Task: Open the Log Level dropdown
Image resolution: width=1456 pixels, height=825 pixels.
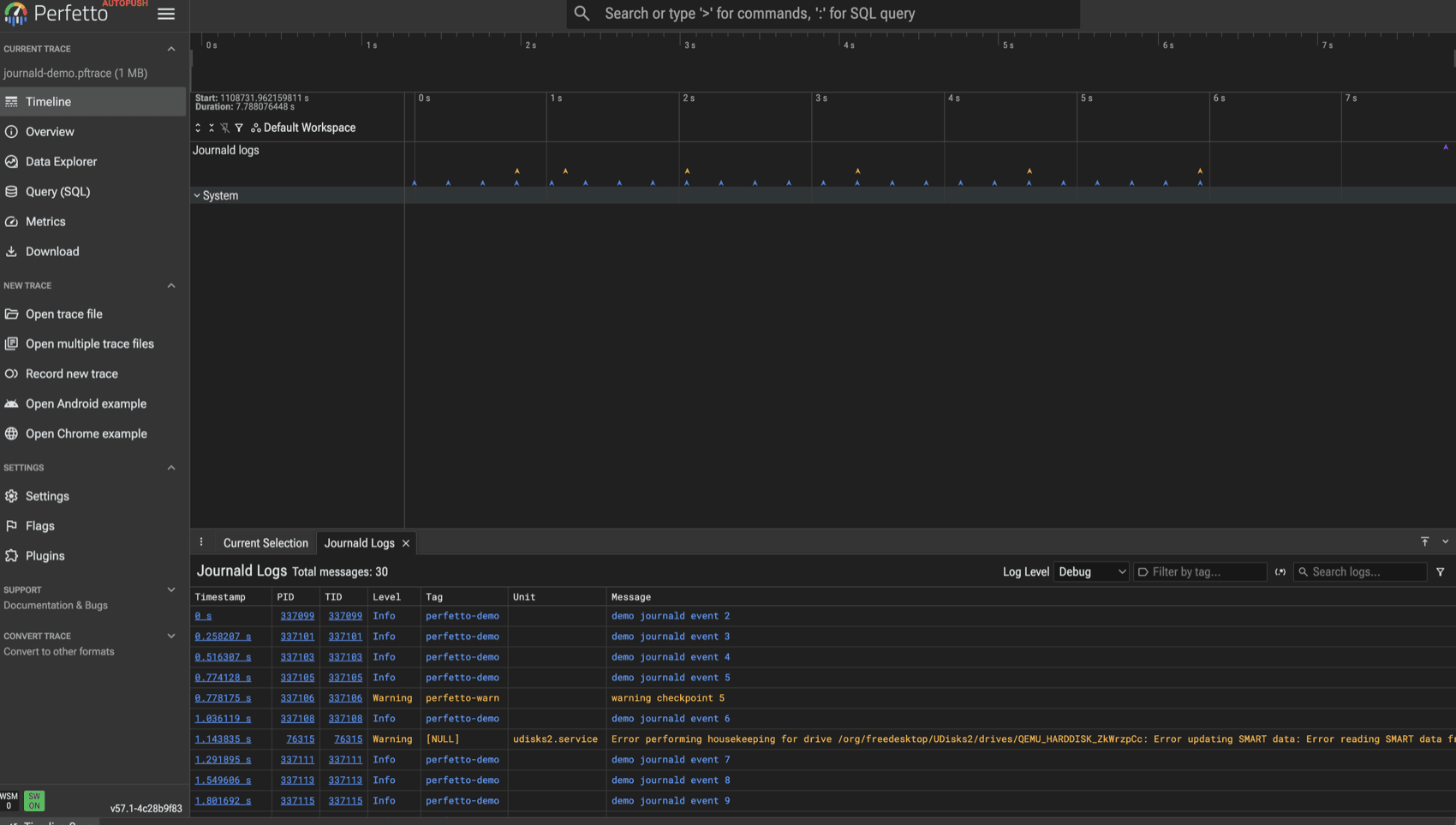Action: pos(1091,572)
